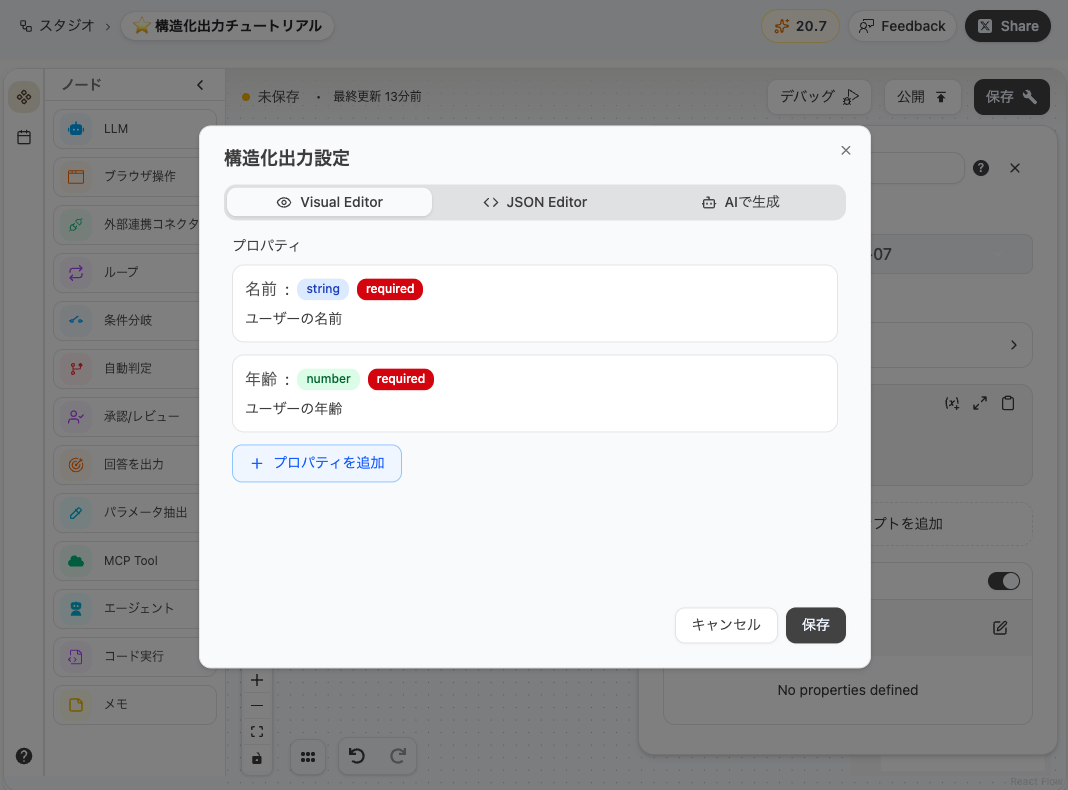Toggle the canvas lock icon

point(257,759)
